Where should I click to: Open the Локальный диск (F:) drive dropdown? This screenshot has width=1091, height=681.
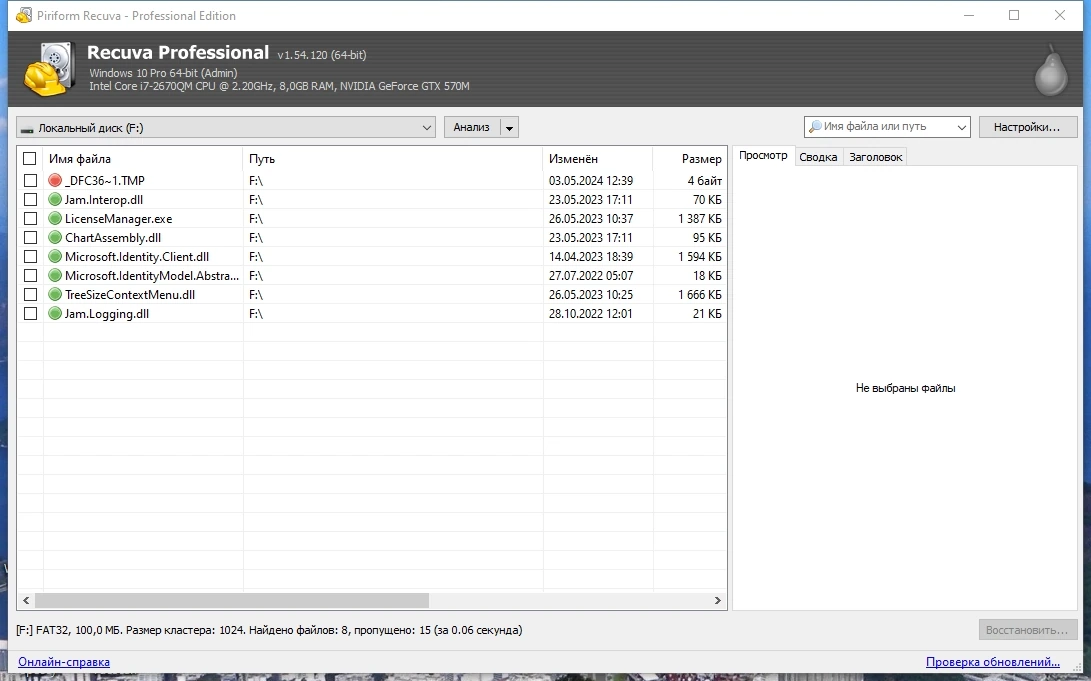[x=225, y=127]
